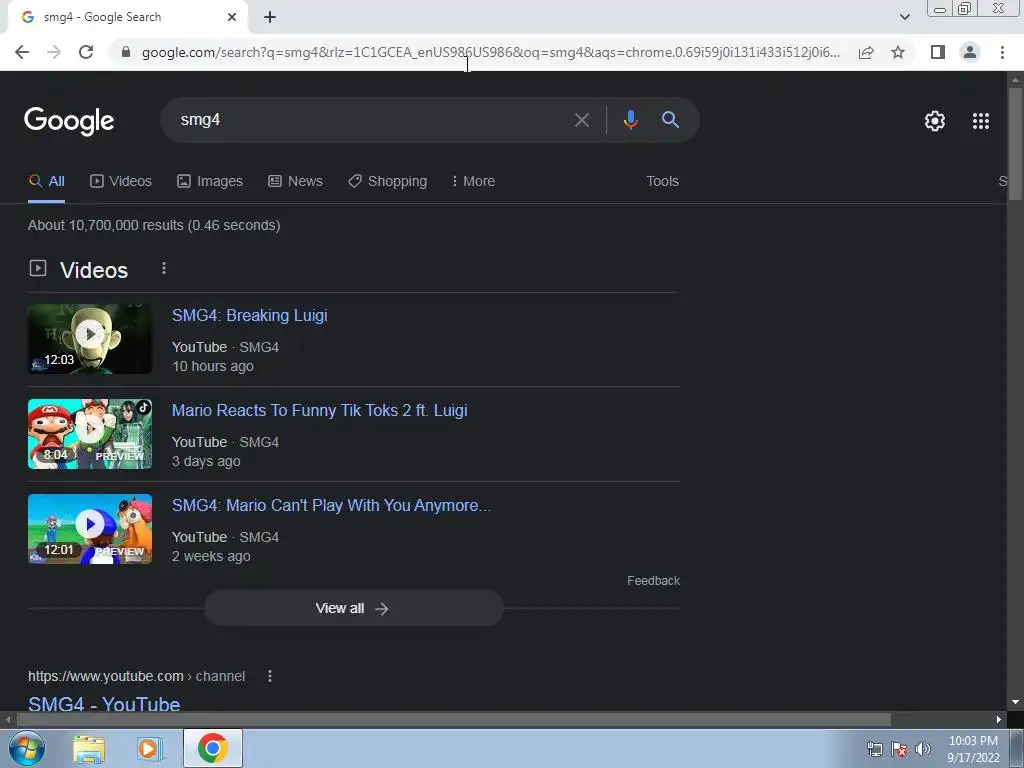This screenshot has width=1024, height=768.
Task: Expand the More search categories menu
Action: [x=473, y=181]
